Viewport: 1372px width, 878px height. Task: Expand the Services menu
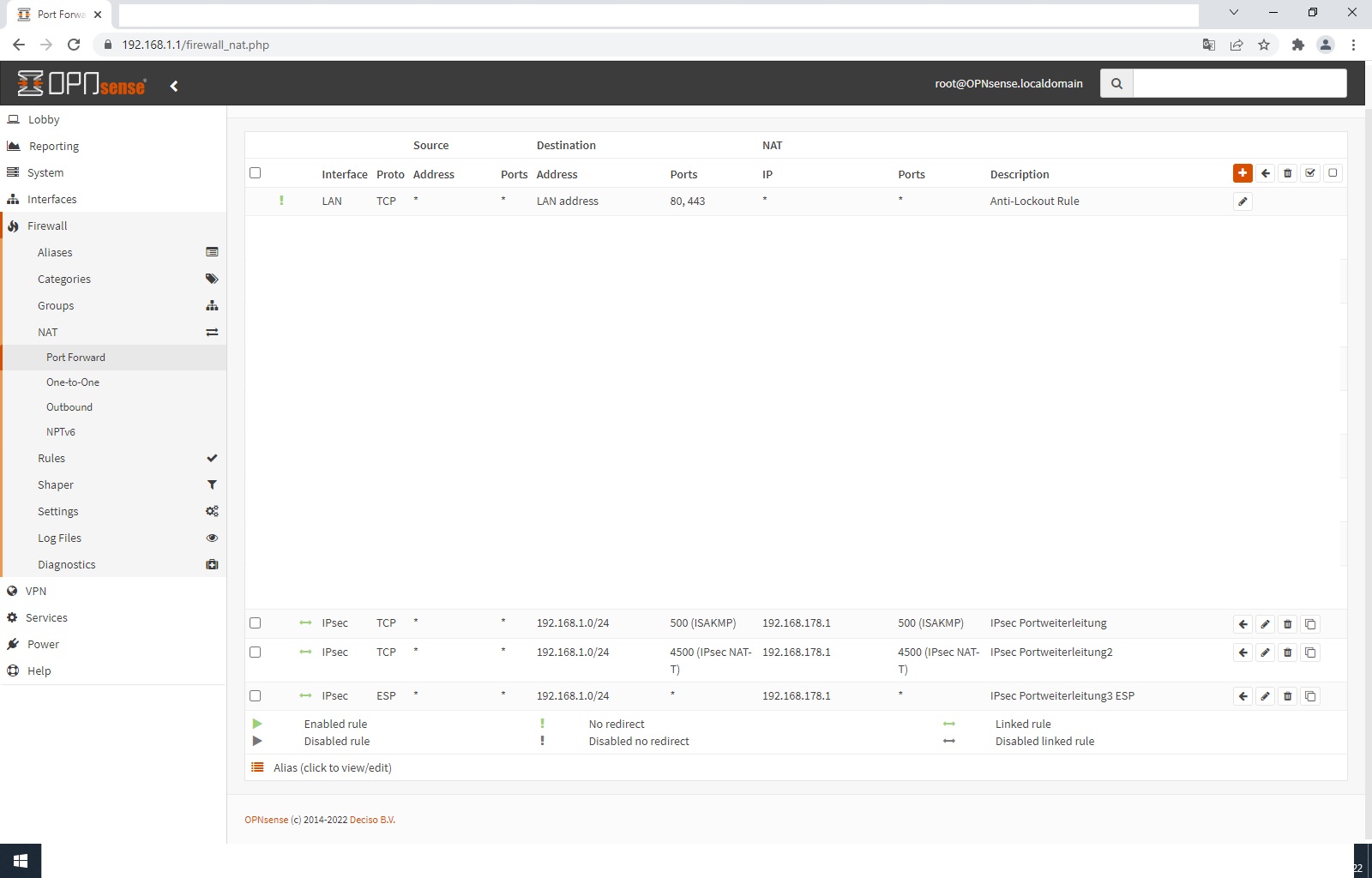(x=113, y=618)
